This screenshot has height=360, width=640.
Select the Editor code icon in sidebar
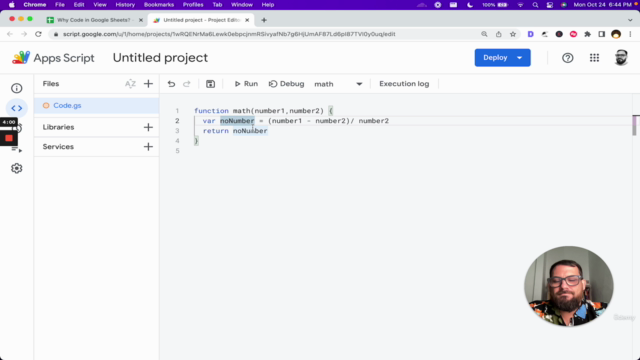pyautogui.click(x=16, y=108)
